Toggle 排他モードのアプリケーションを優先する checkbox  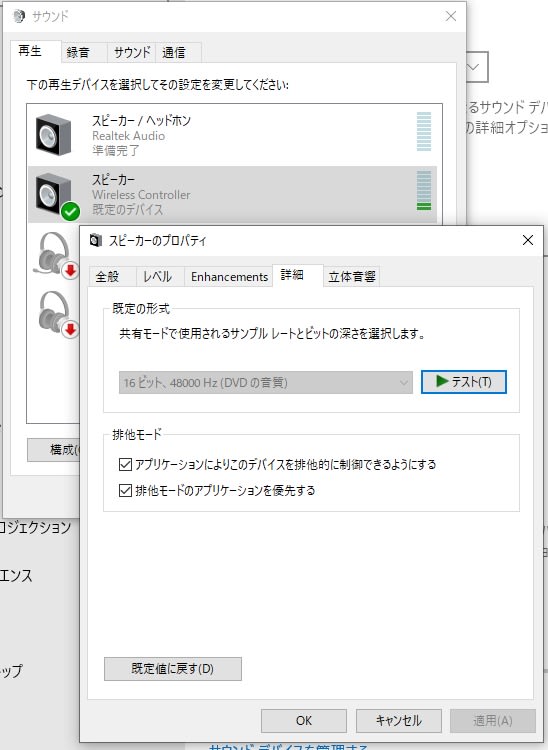125,490
